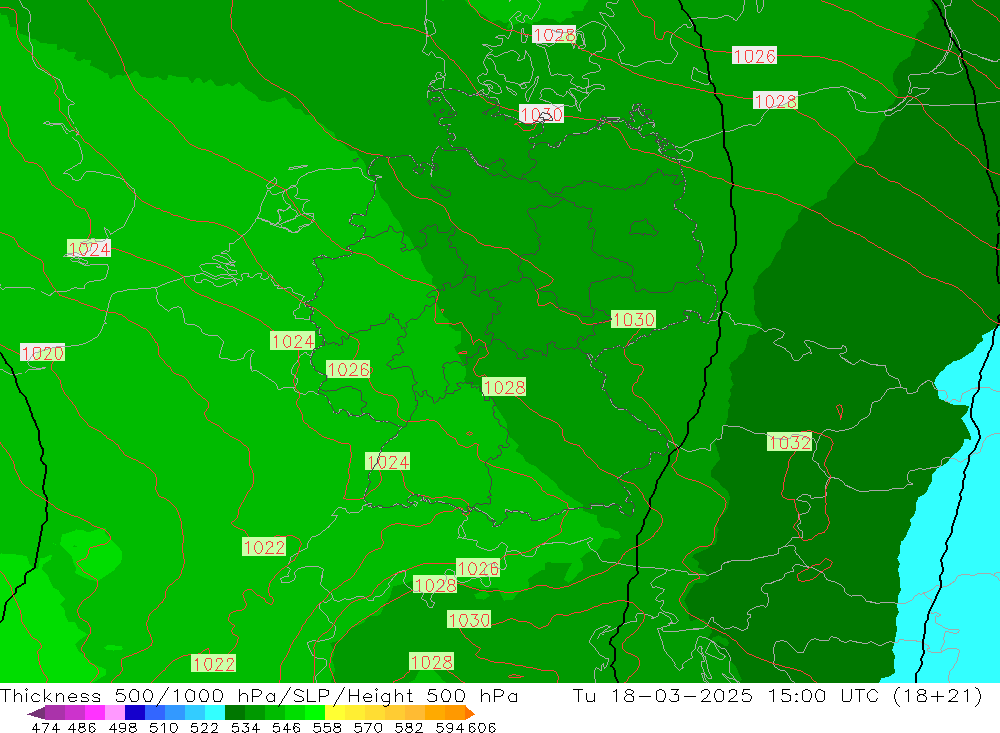The height and width of the screenshot is (733, 1000).
Task: Click the 606 legend value
Action: (x=482, y=728)
